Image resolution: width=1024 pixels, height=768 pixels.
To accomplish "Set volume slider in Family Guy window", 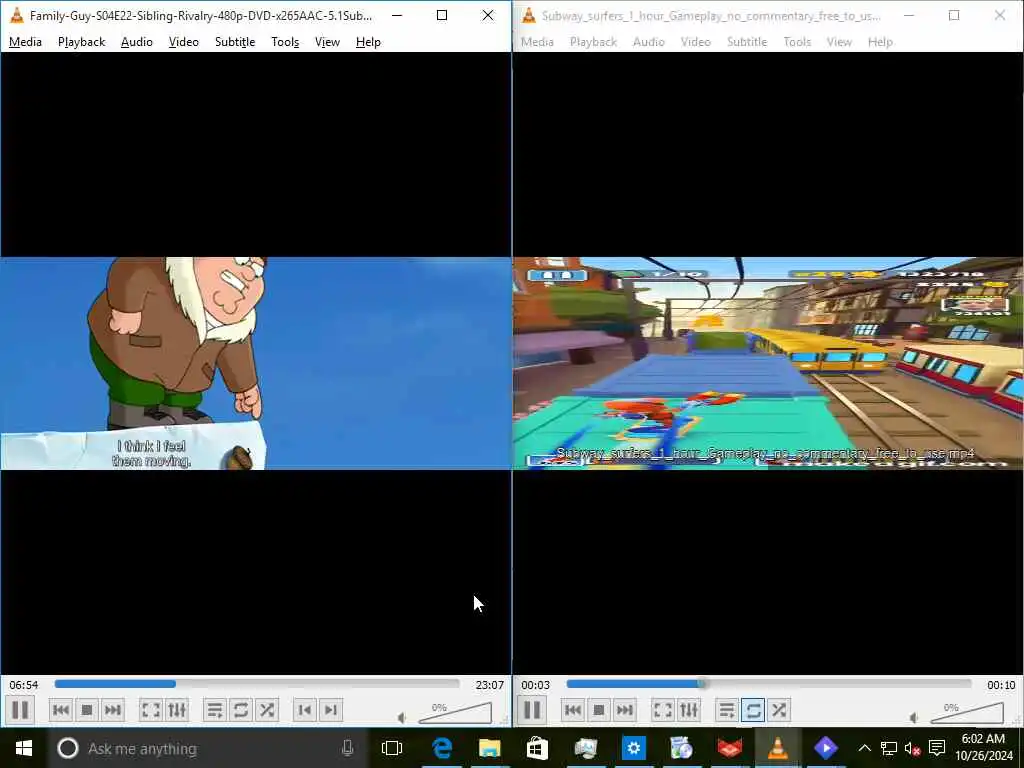I will tap(455, 713).
